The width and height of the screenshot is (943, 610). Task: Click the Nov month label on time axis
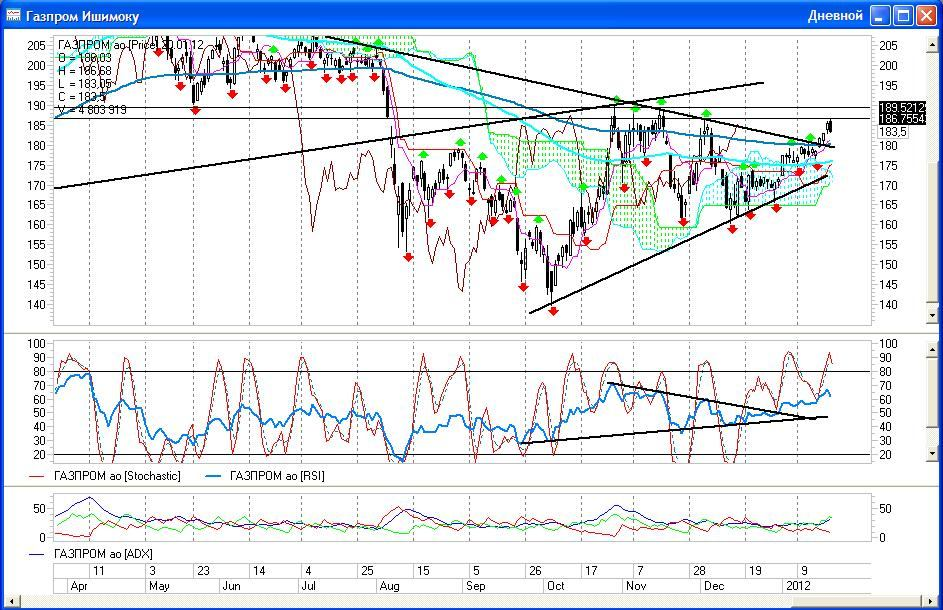[x=636, y=586]
